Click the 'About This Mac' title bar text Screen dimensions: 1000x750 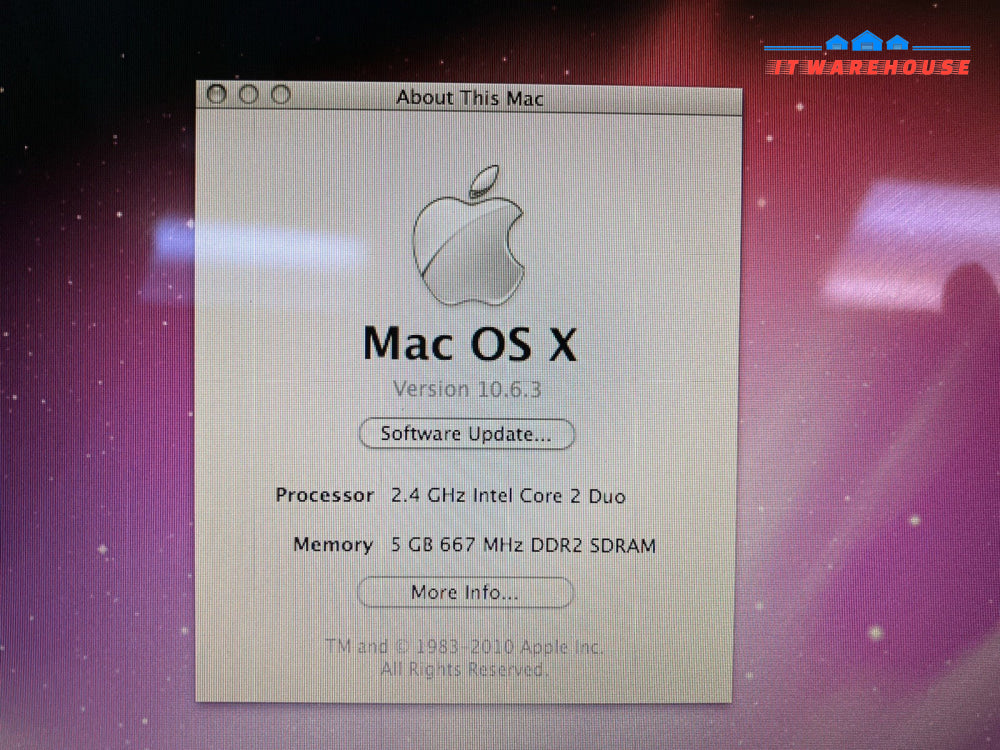[469, 98]
